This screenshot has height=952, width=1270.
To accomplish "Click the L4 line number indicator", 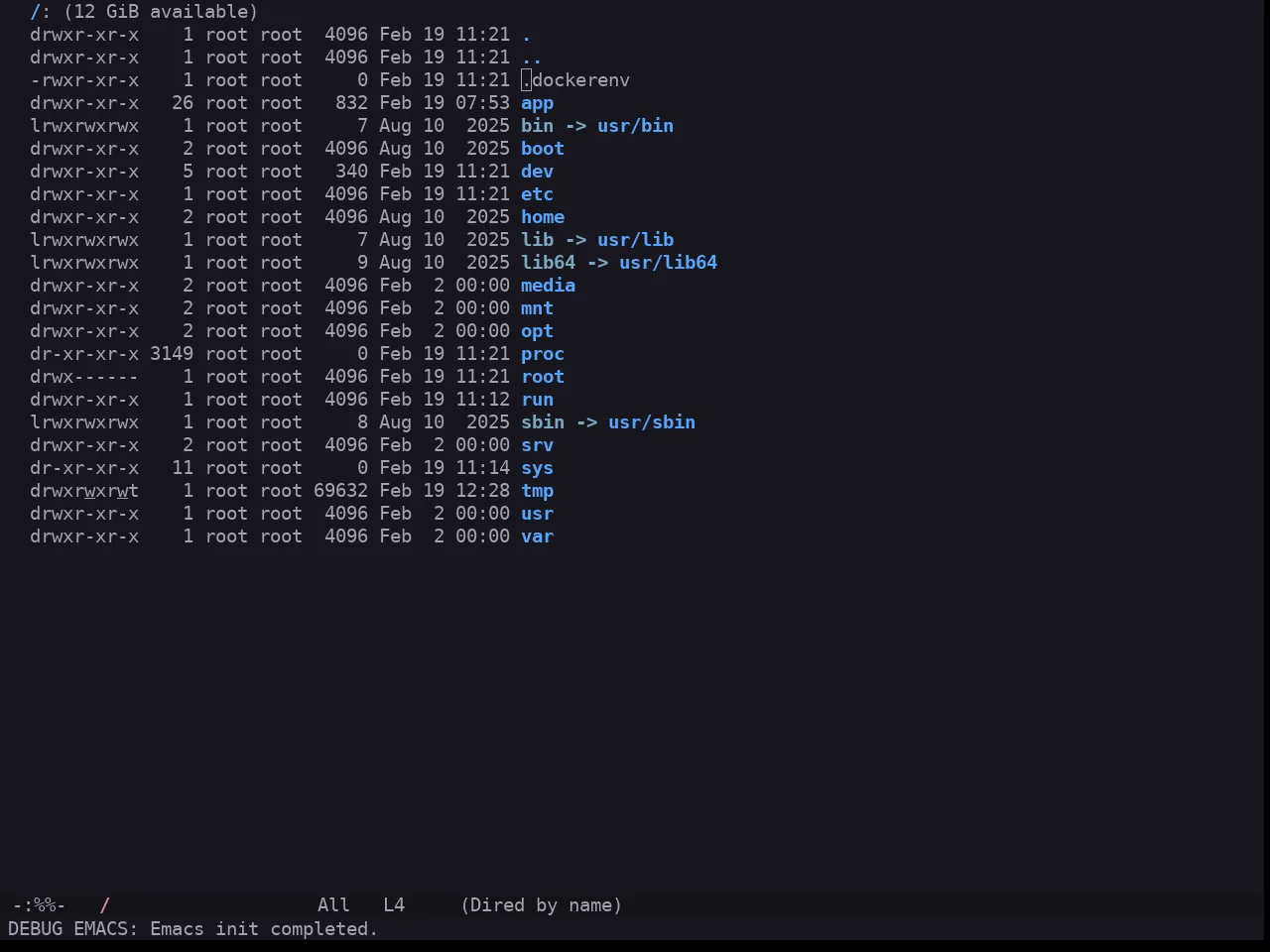I will 394,905.
